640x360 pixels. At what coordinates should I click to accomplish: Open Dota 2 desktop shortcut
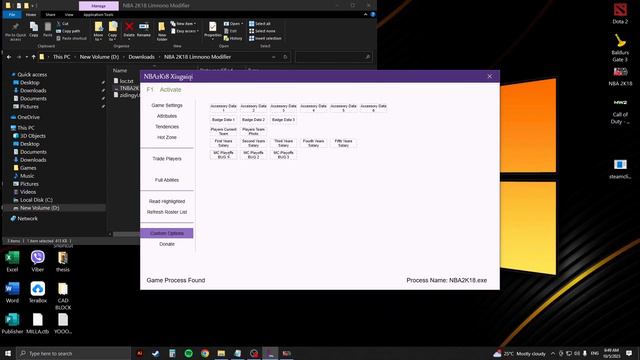pos(620,13)
